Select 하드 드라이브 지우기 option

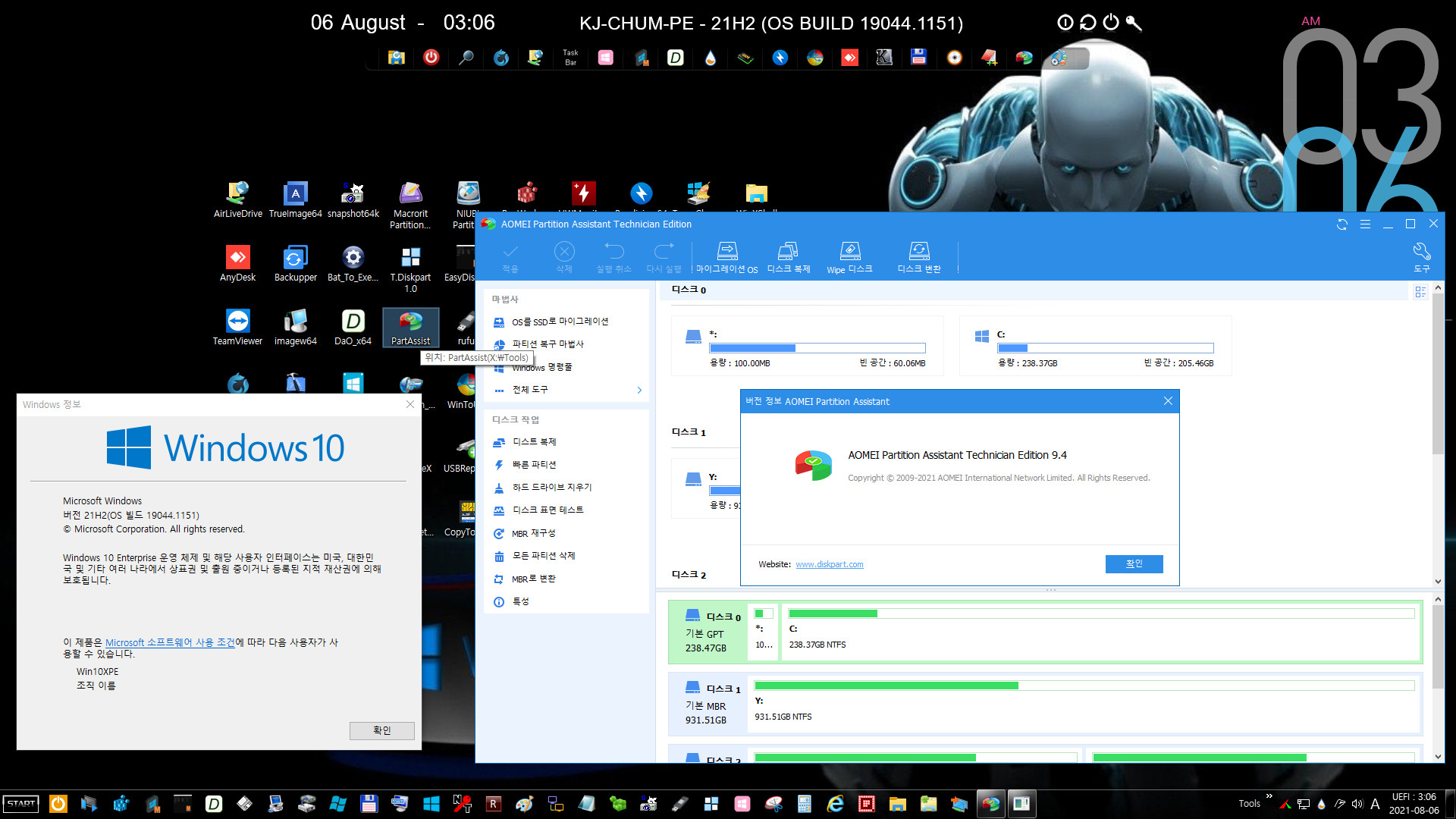pyautogui.click(x=542, y=488)
